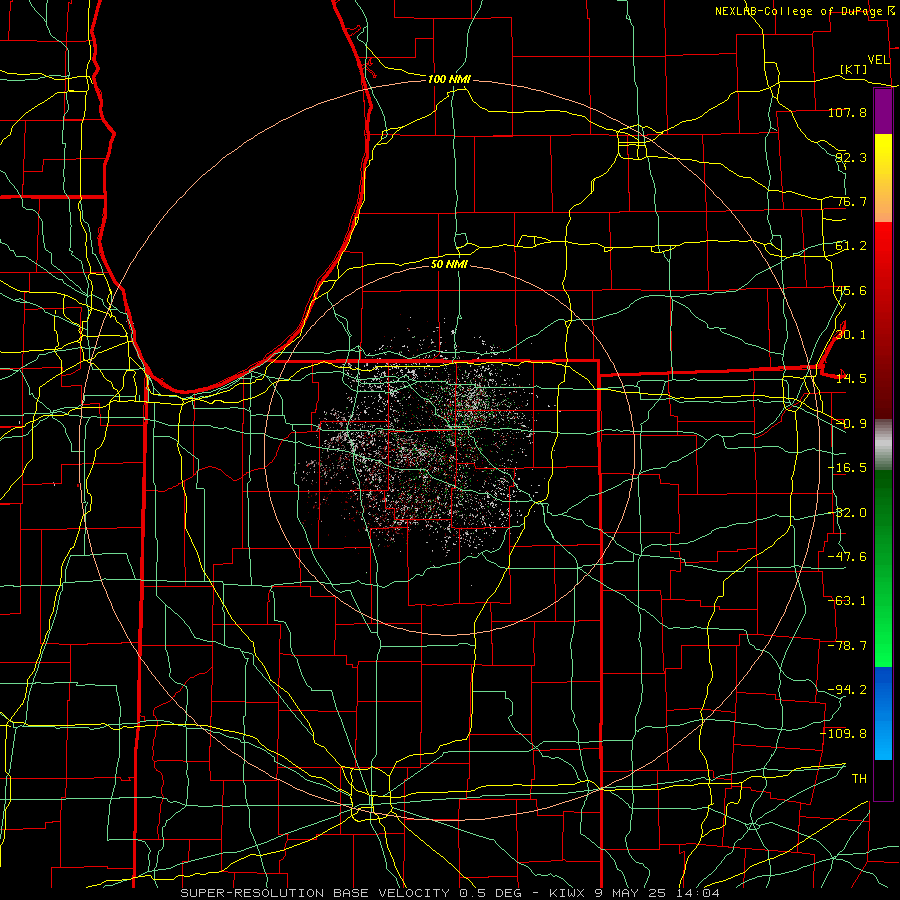Click the TH label below the scale
This screenshot has height=900, width=900.
[859, 778]
